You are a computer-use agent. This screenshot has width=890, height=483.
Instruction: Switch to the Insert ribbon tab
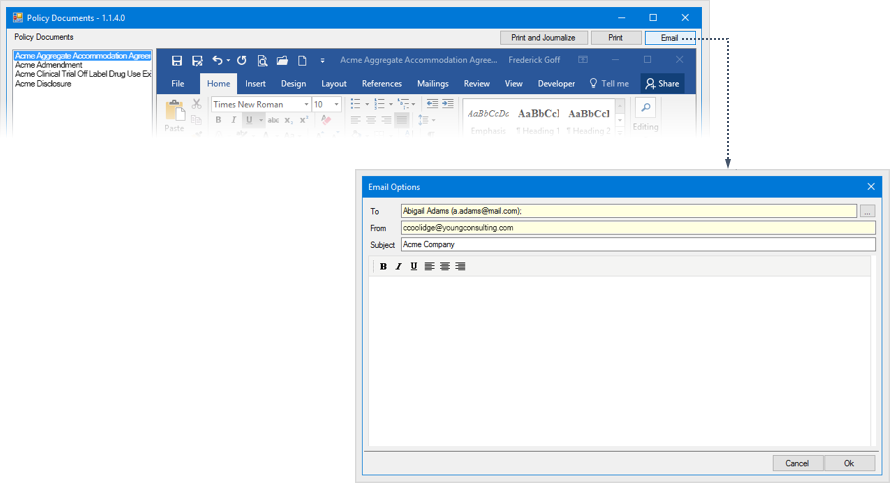[255, 84]
